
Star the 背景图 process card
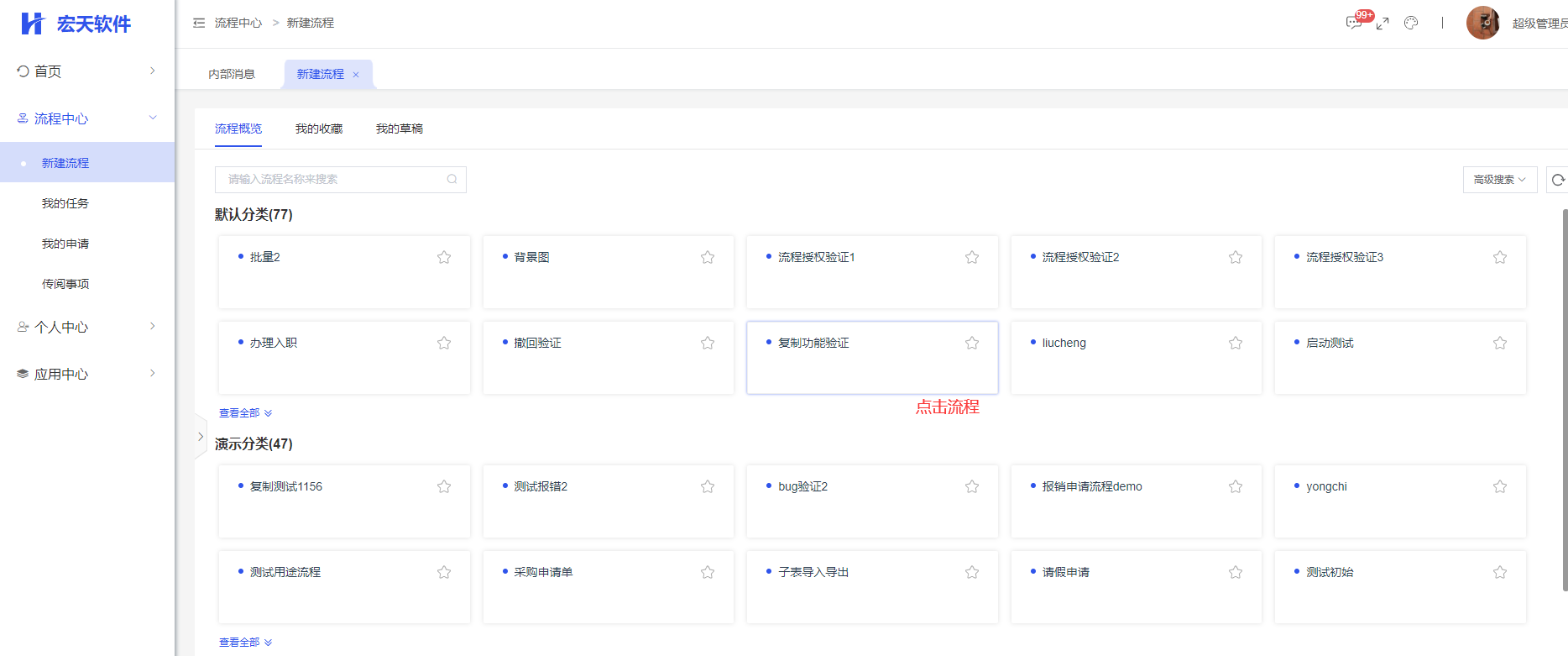[x=708, y=257]
